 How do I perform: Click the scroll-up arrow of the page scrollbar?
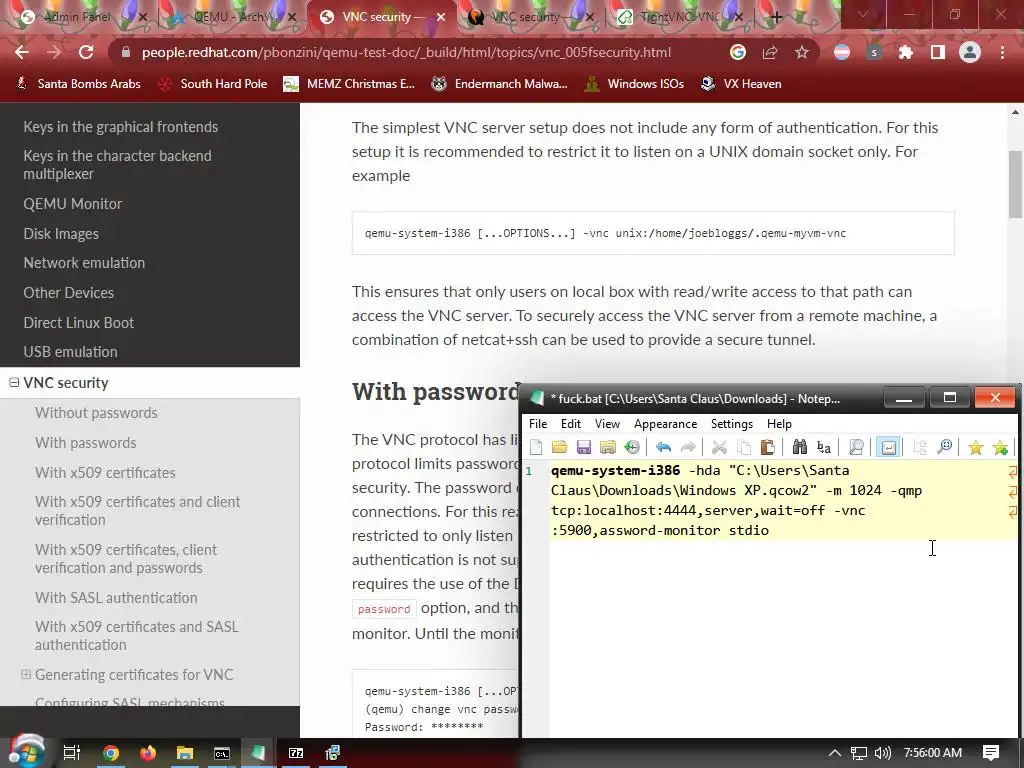[x=1015, y=112]
